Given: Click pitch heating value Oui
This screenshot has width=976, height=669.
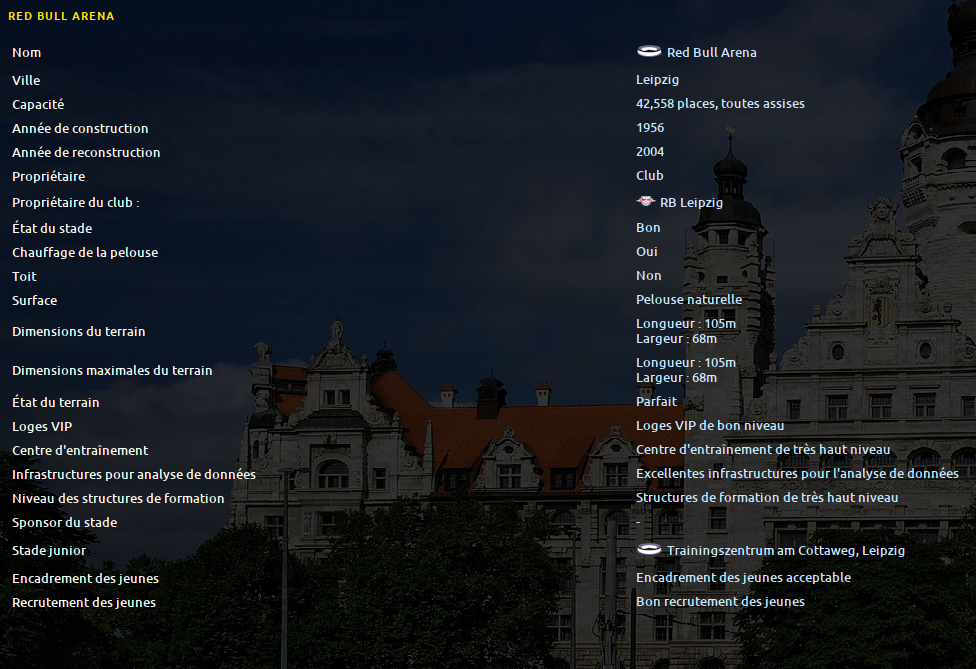Looking at the screenshot, I should (646, 251).
